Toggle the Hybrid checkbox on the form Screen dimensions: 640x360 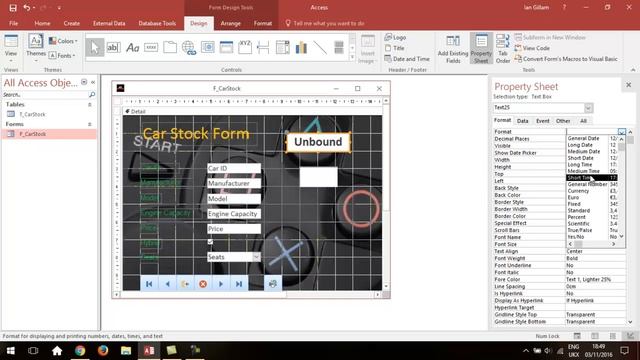pyautogui.click(x=210, y=242)
